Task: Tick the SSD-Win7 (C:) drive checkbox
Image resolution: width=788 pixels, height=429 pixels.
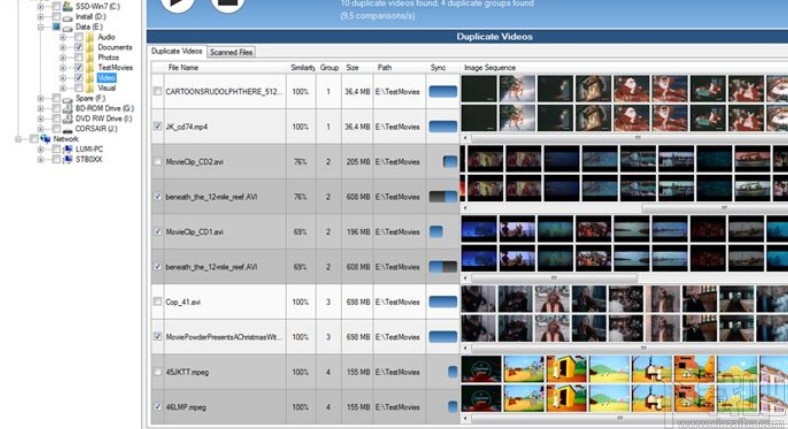Action: tap(56, 6)
